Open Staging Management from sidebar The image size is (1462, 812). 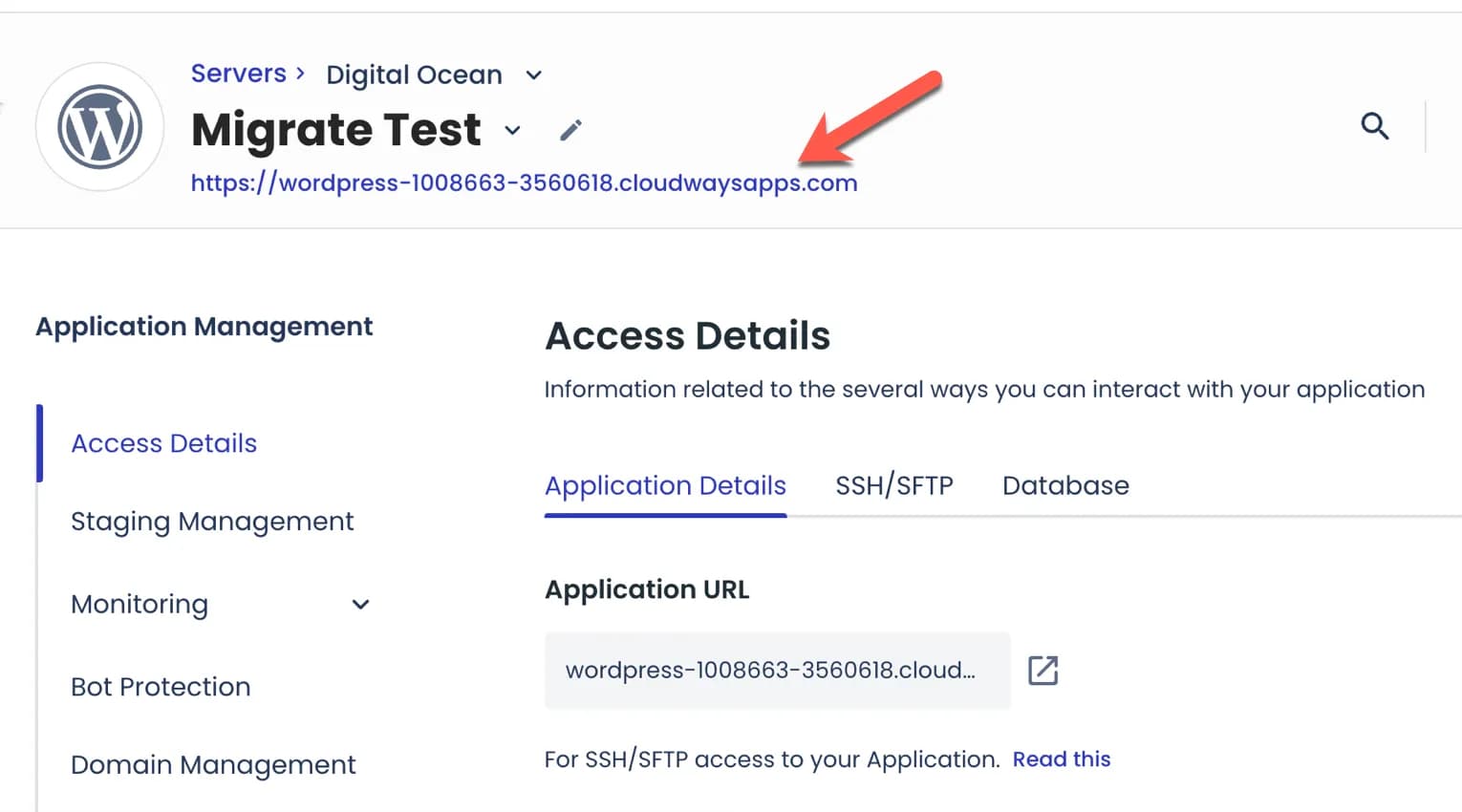(x=212, y=521)
